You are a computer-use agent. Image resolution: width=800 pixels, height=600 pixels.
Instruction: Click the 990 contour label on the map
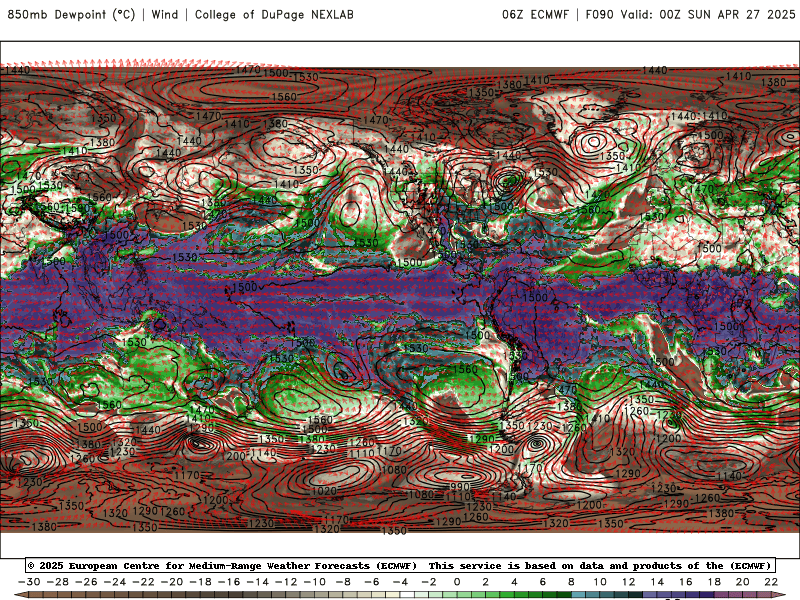(x=459, y=487)
